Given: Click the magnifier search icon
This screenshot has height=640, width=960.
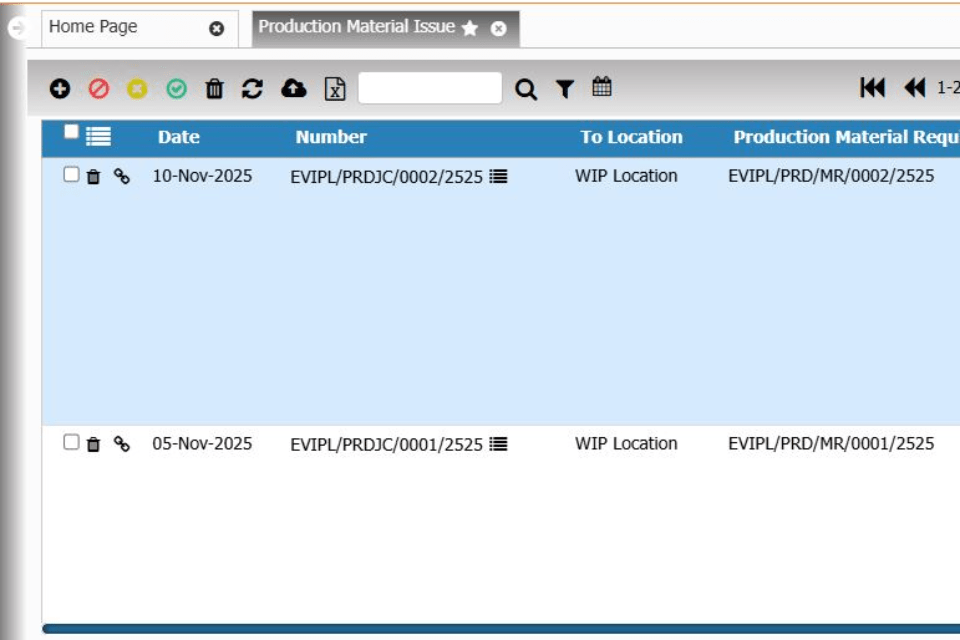Looking at the screenshot, I should [x=525, y=89].
